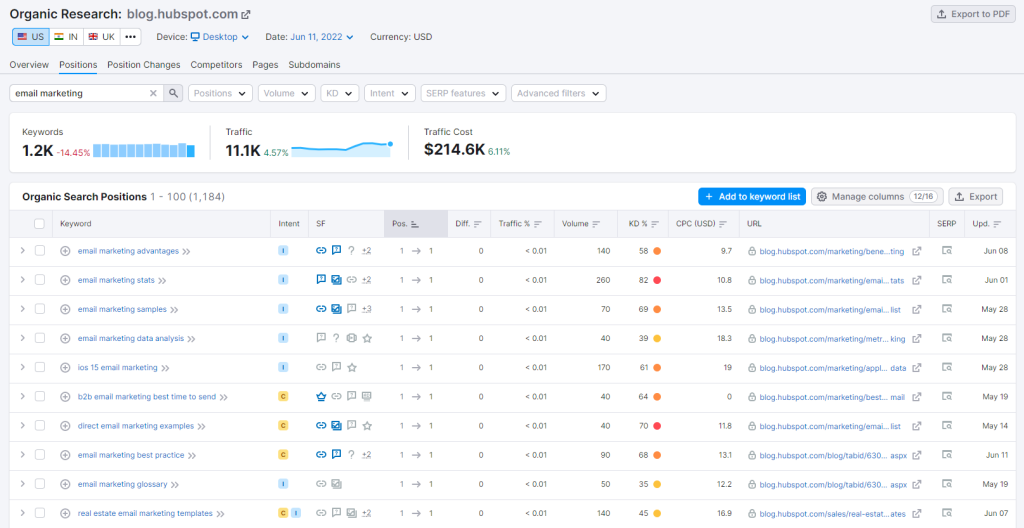Add ios 15 email marketing via plus icon
Viewport: 1024px width, 528px height.
point(65,367)
